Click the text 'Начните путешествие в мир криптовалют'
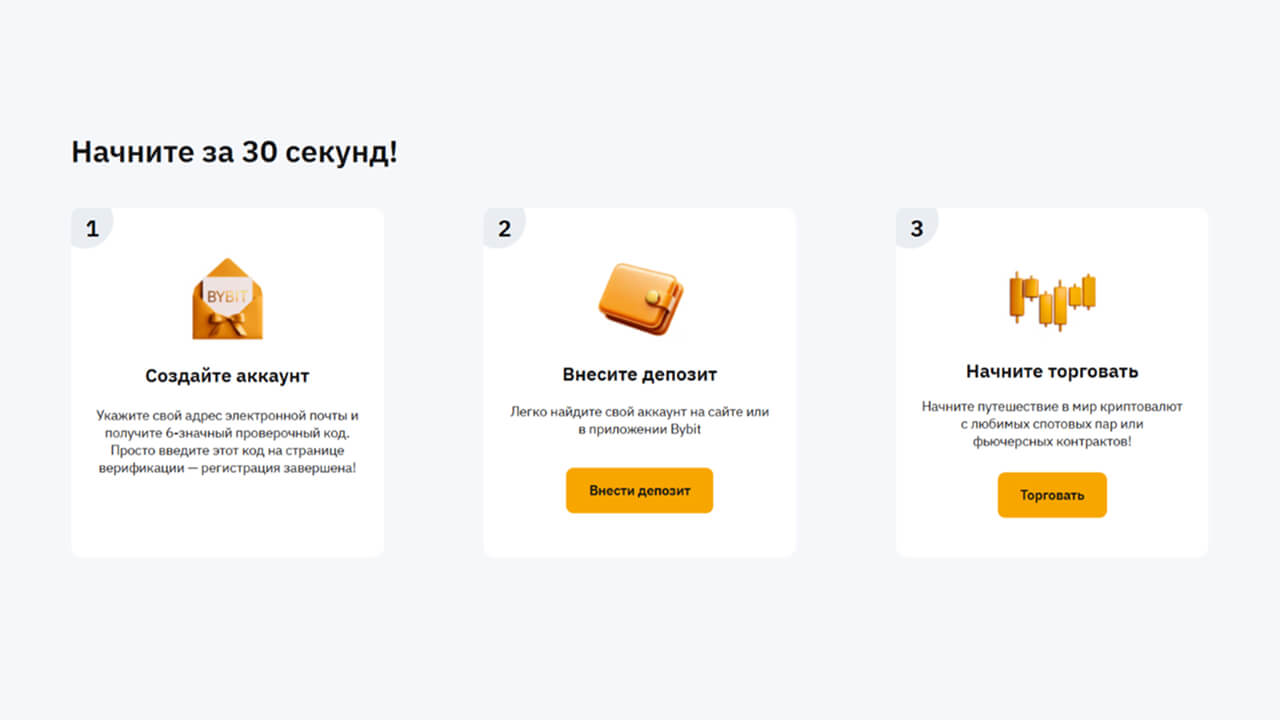The width and height of the screenshot is (1280, 720). tap(1052, 406)
